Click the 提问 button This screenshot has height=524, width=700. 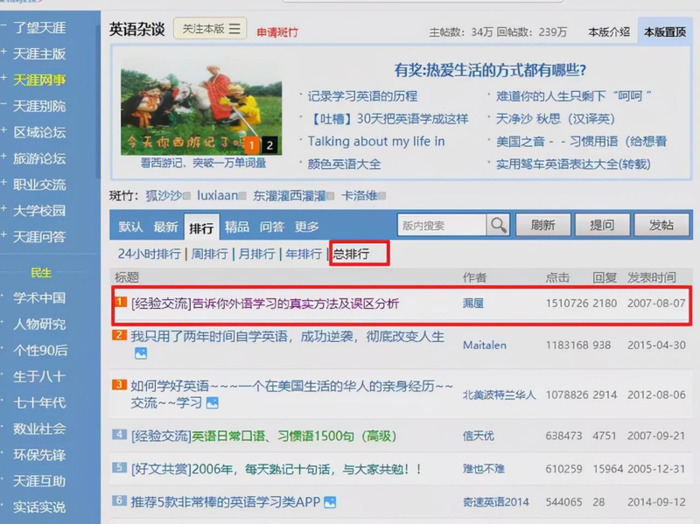[602, 225]
